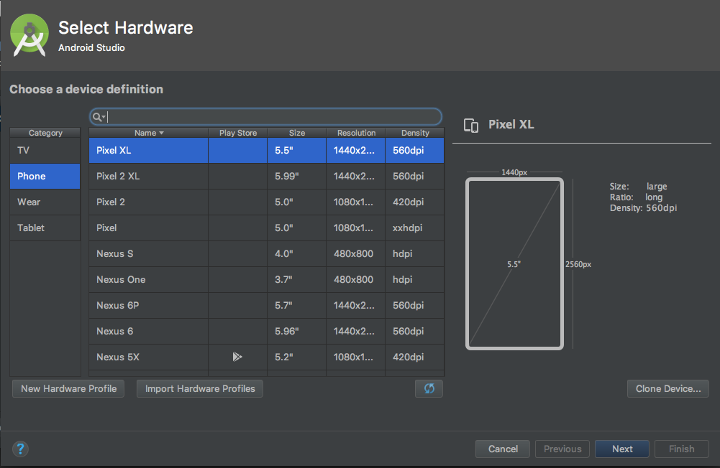This screenshot has width=720, height=468.
Task: Select the Nexus 6P device row
Action: (266, 305)
